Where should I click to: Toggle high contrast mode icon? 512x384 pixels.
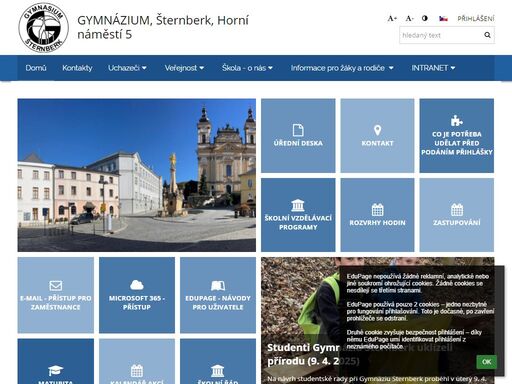point(425,18)
